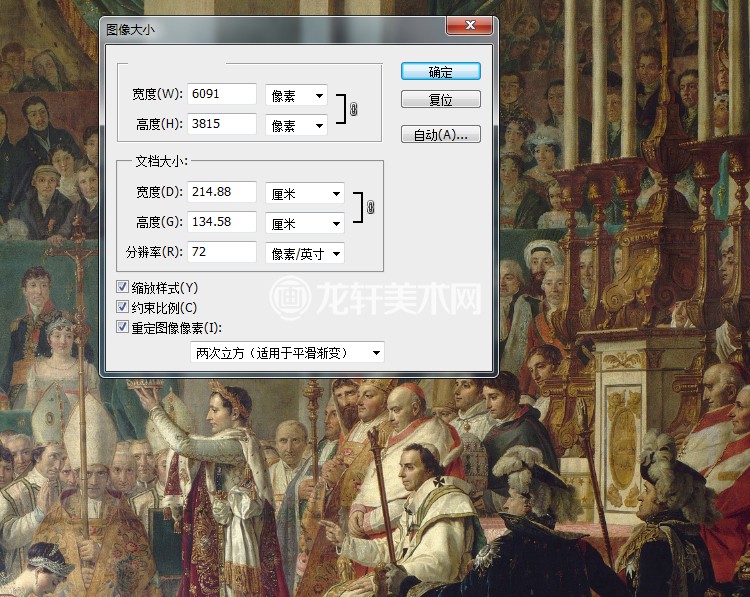Open the pixel width 像素 unit dropdown
750x597 pixels.
[x=296, y=95]
